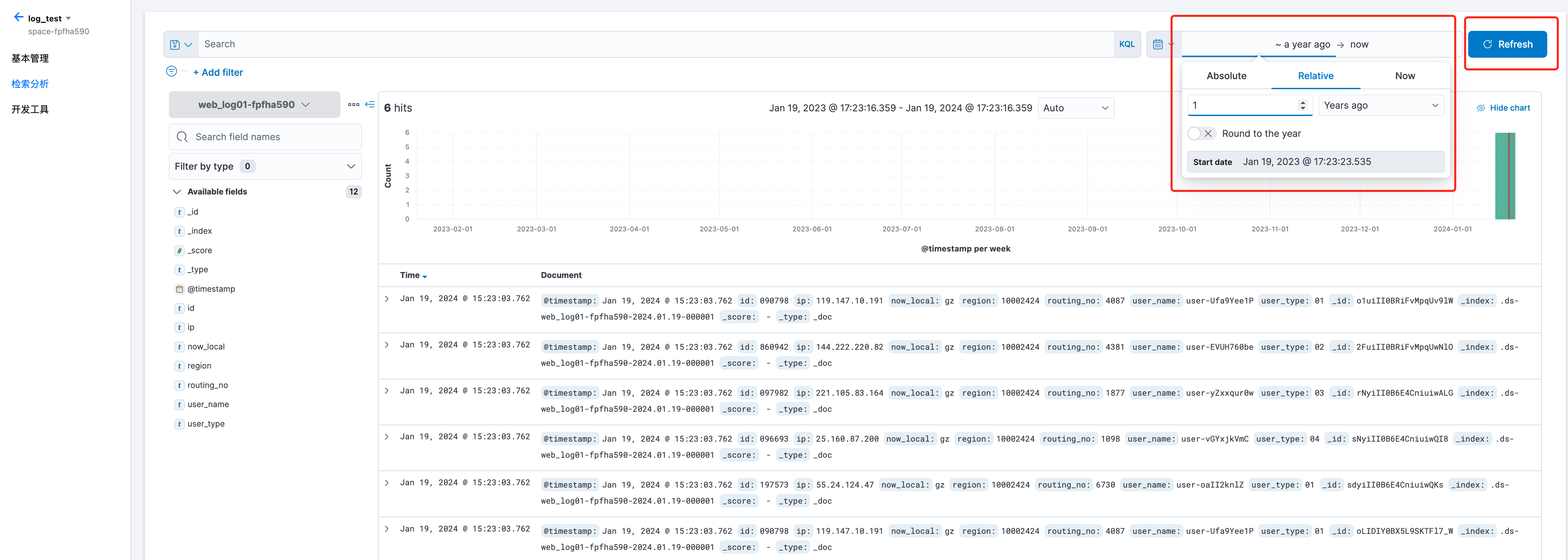Click the filter options circle icon

[x=172, y=71]
